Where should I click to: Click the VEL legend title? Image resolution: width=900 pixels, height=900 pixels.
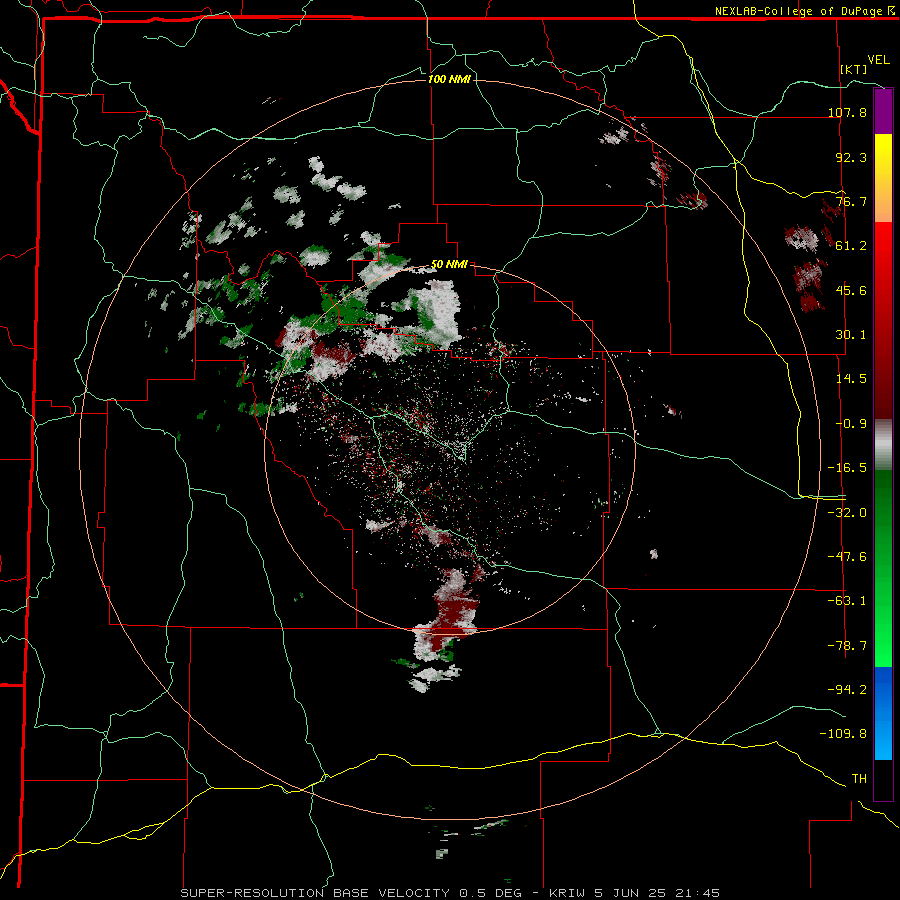click(878, 60)
